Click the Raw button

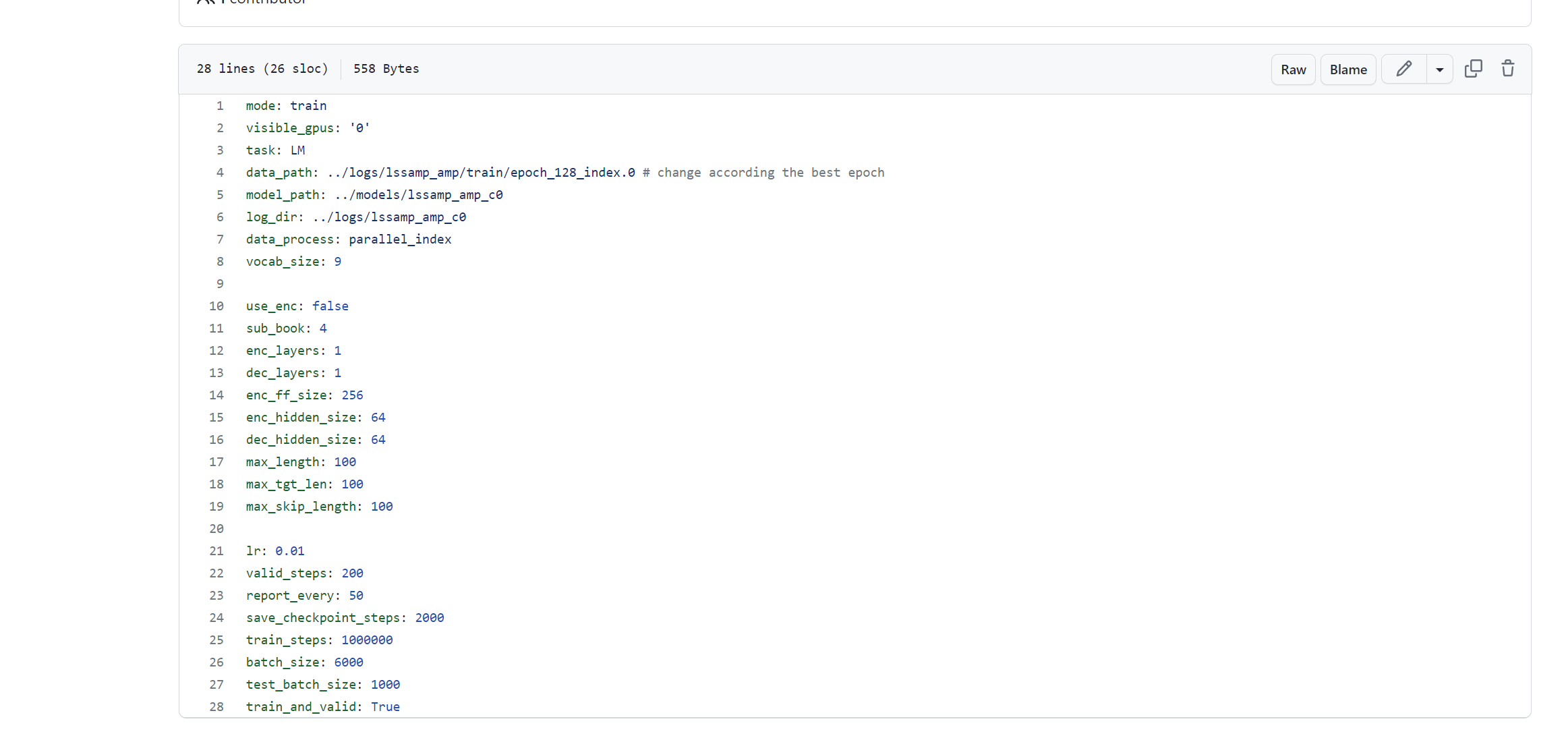pyautogui.click(x=1292, y=69)
